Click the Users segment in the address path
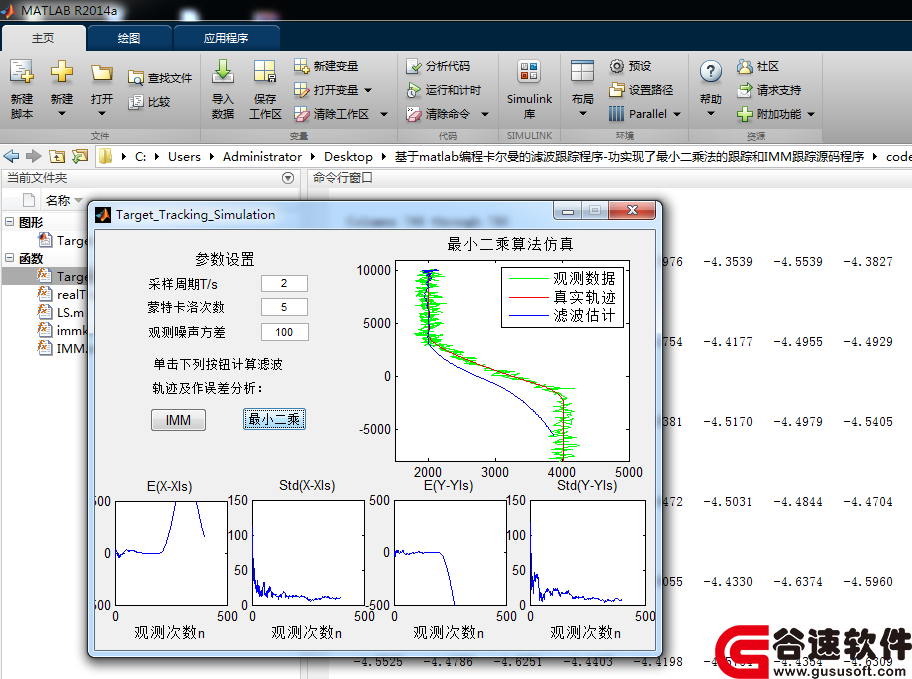 (184, 157)
